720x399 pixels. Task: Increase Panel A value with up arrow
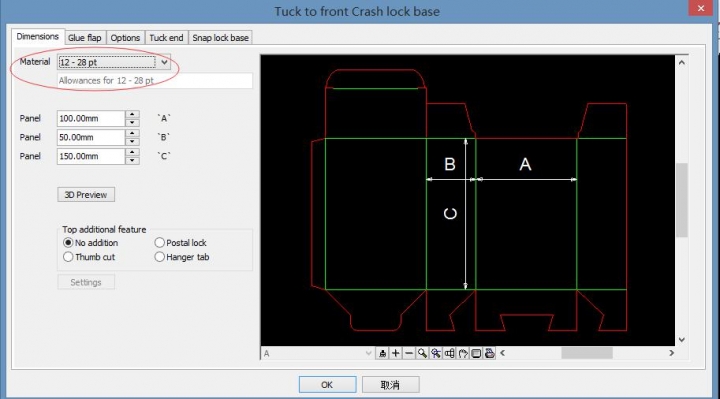[x=132, y=114]
